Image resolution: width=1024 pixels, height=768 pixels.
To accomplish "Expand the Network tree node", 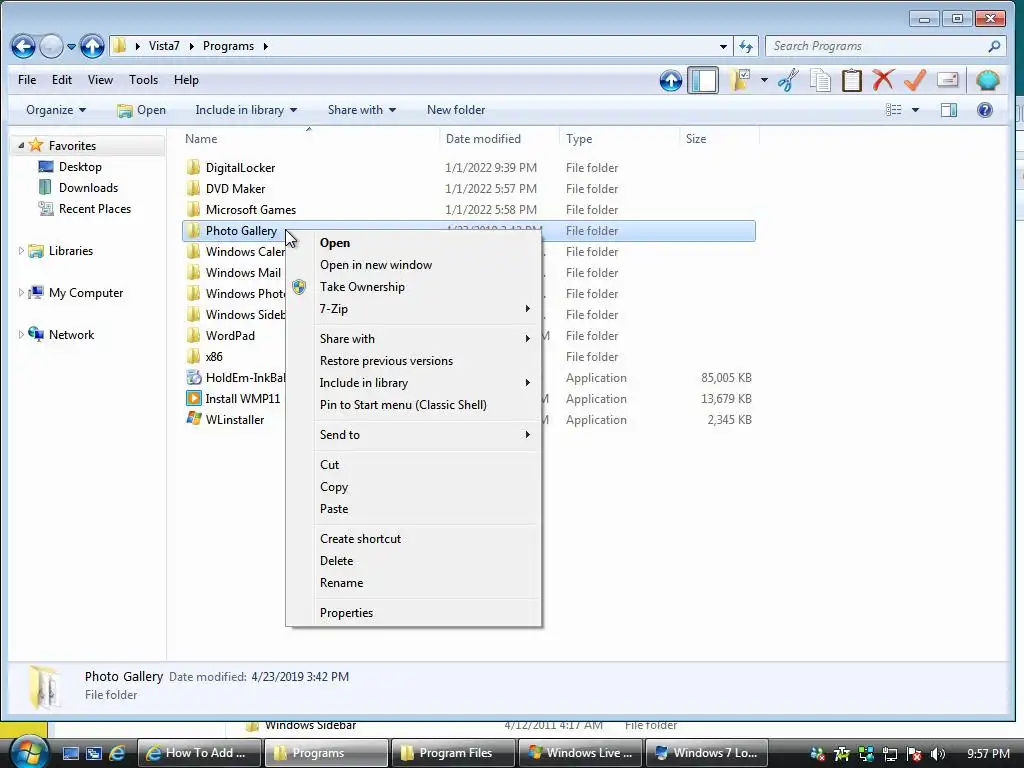I will coord(21,334).
